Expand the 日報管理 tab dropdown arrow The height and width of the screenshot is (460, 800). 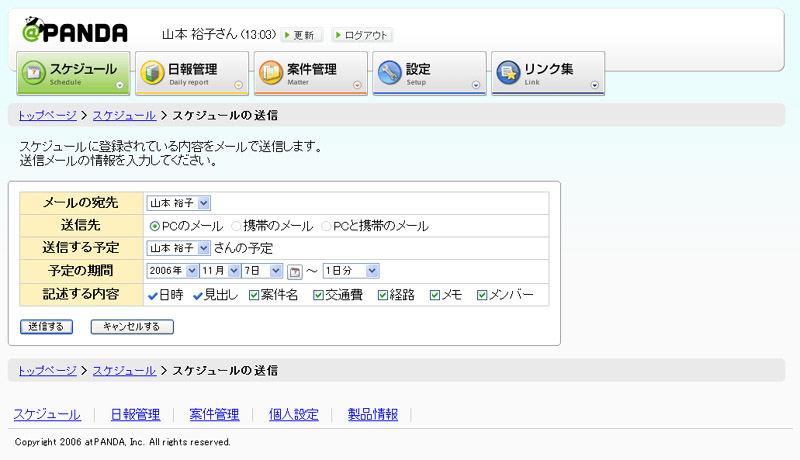[x=238, y=85]
